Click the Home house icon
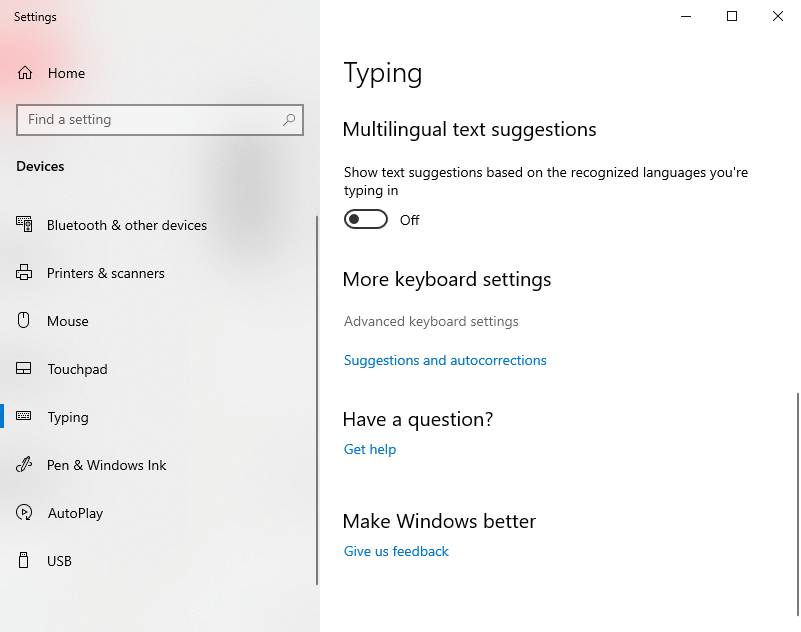Screen dimensions: 801x632 point(25,73)
